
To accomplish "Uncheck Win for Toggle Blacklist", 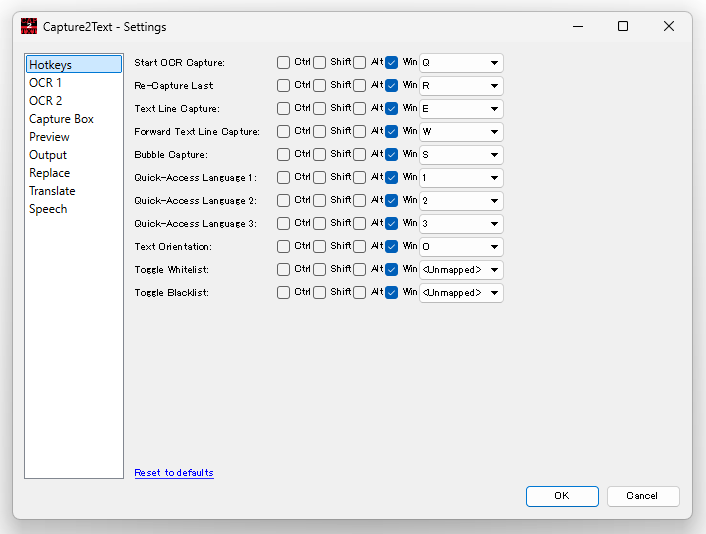I will [x=391, y=292].
